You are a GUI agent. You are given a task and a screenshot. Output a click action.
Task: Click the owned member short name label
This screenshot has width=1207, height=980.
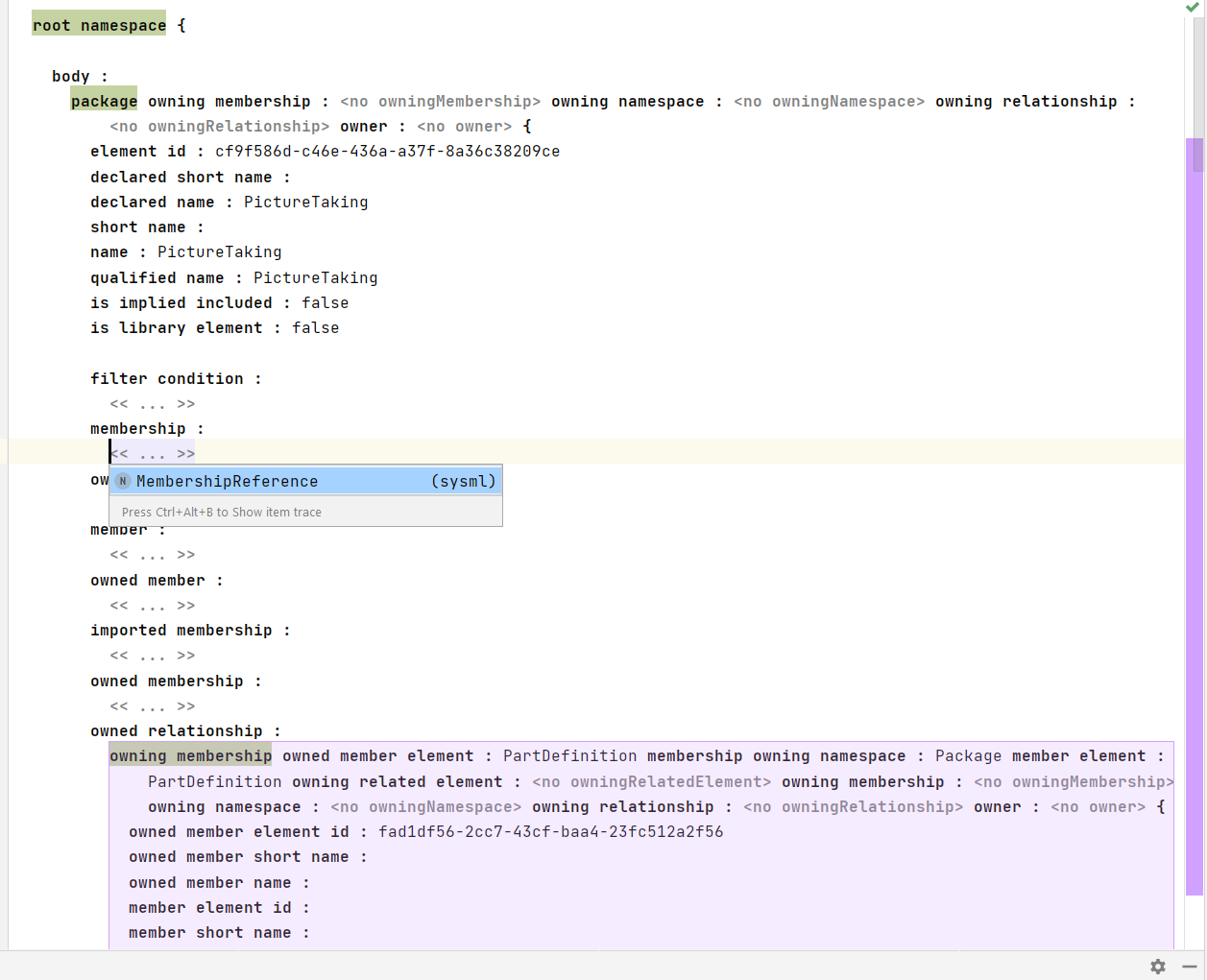pos(239,857)
